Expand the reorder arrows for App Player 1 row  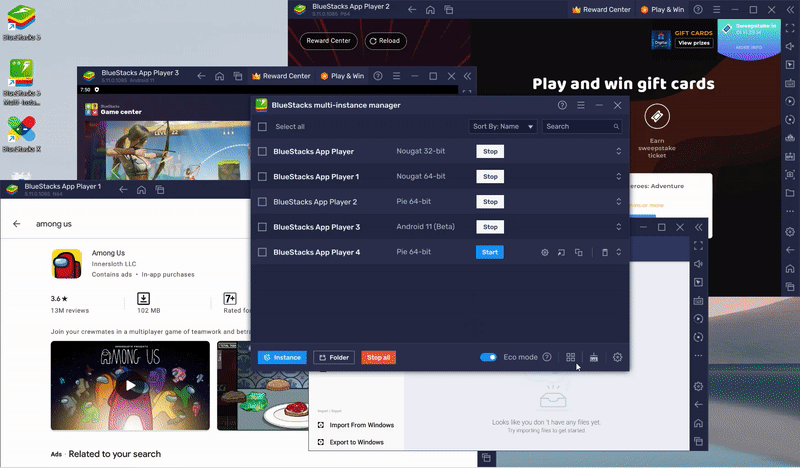pos(618,177)
